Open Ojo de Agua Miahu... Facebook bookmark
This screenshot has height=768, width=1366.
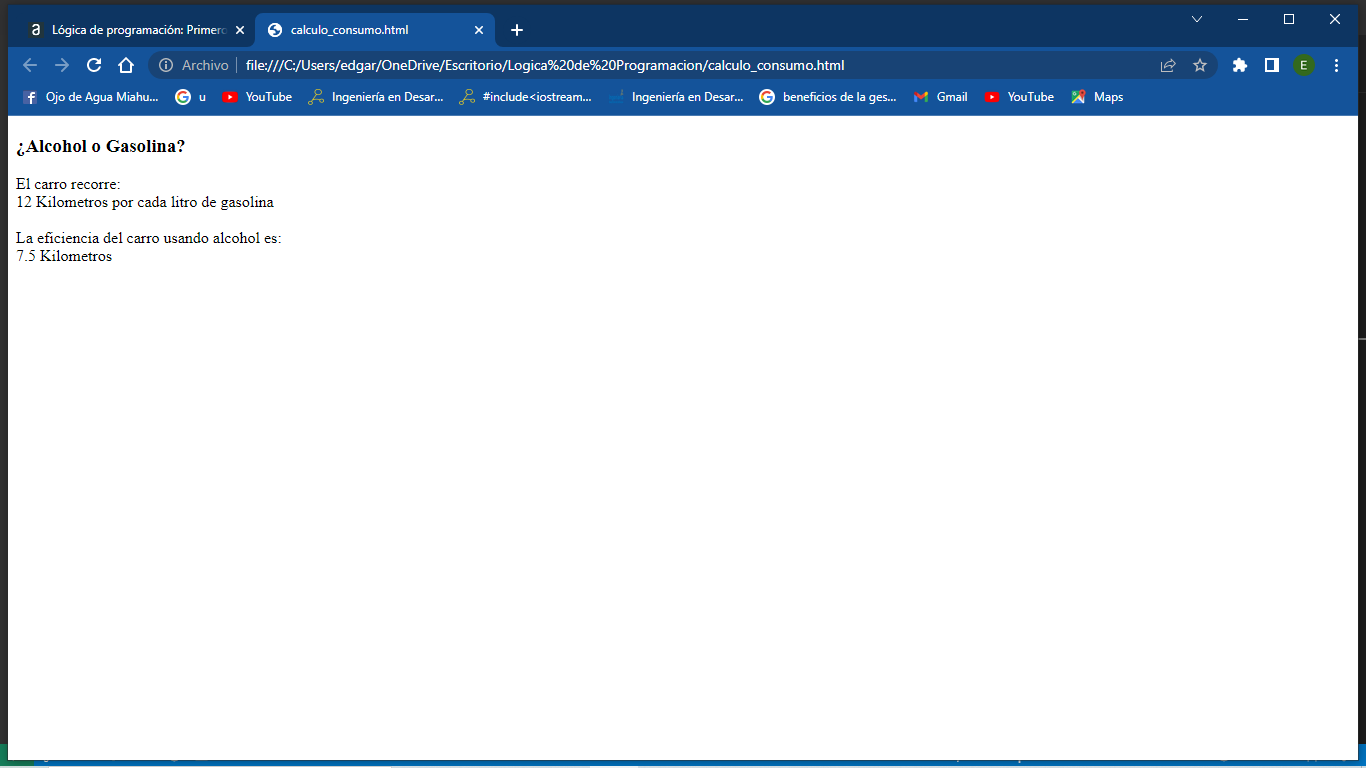click(90, 97)
